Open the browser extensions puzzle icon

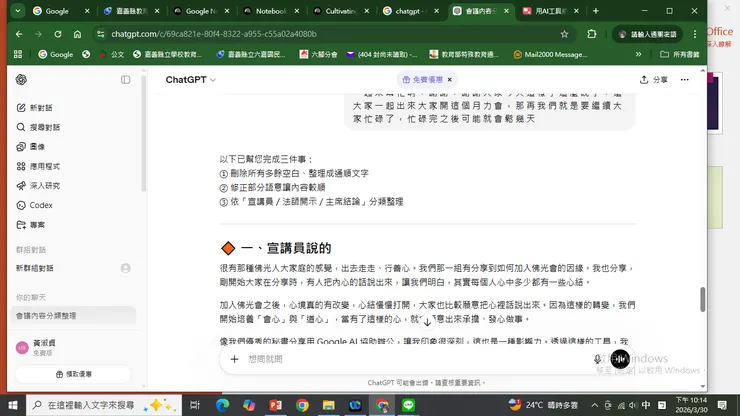coord(591,34)
